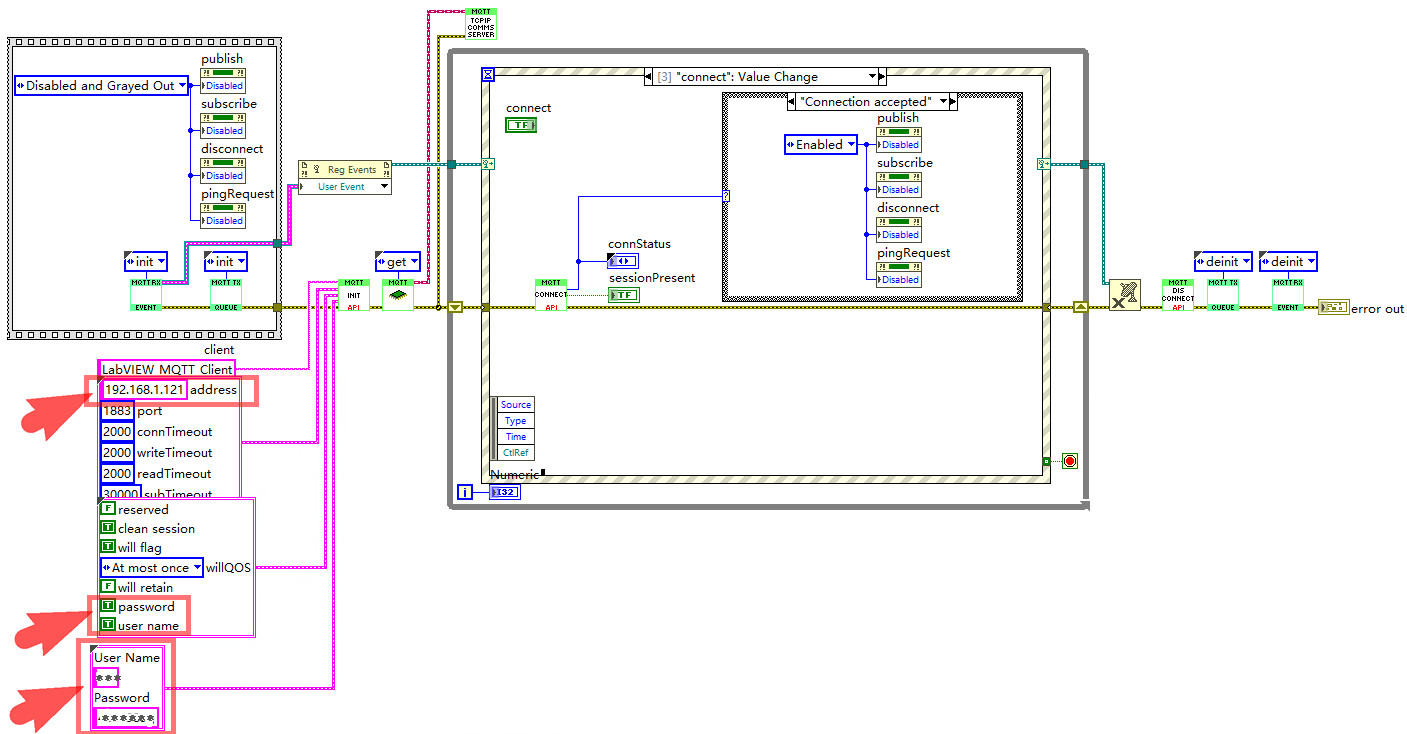
Task: Toggle the reserved boolean constant
Action: [x=108, y=509]
